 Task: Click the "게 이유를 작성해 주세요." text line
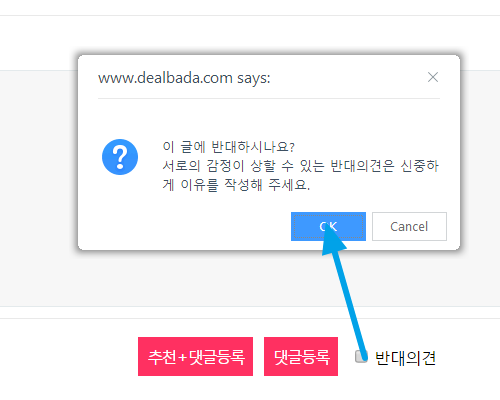236,185
